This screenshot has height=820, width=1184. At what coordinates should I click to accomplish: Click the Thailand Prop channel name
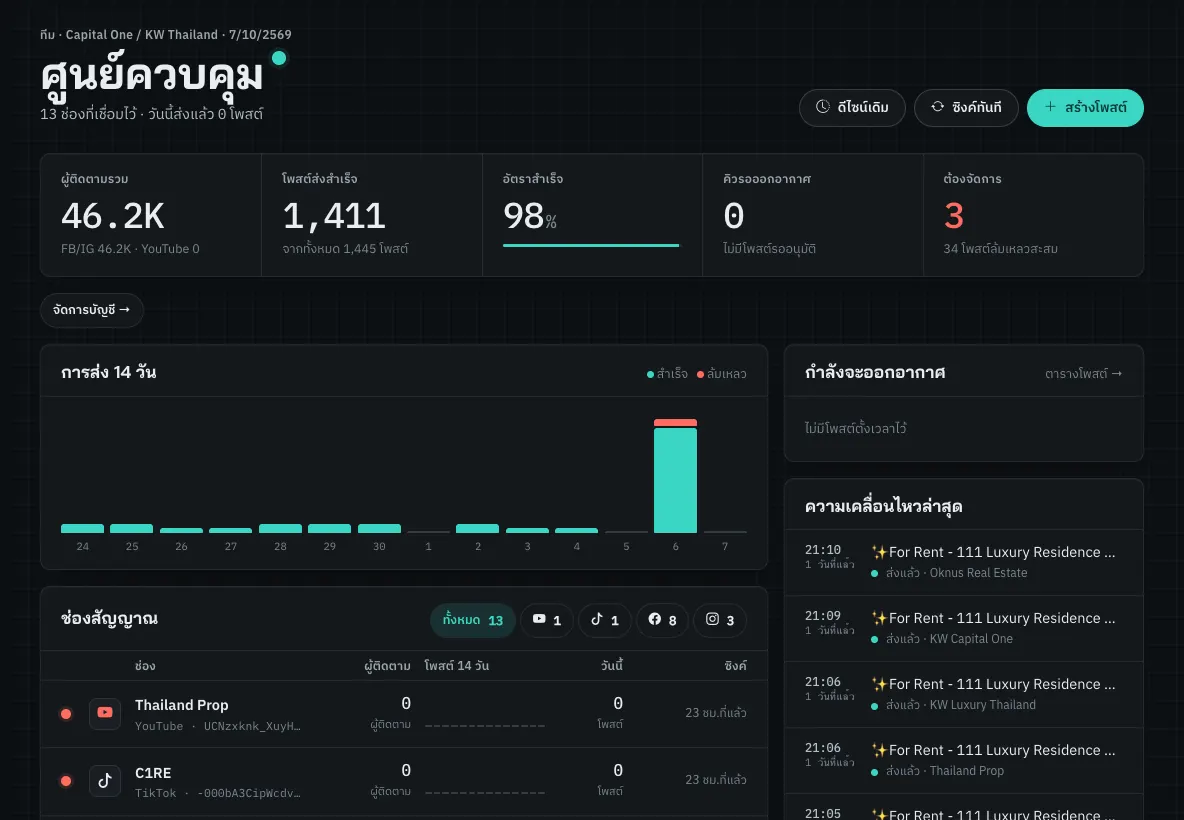[x=181, y=705]
